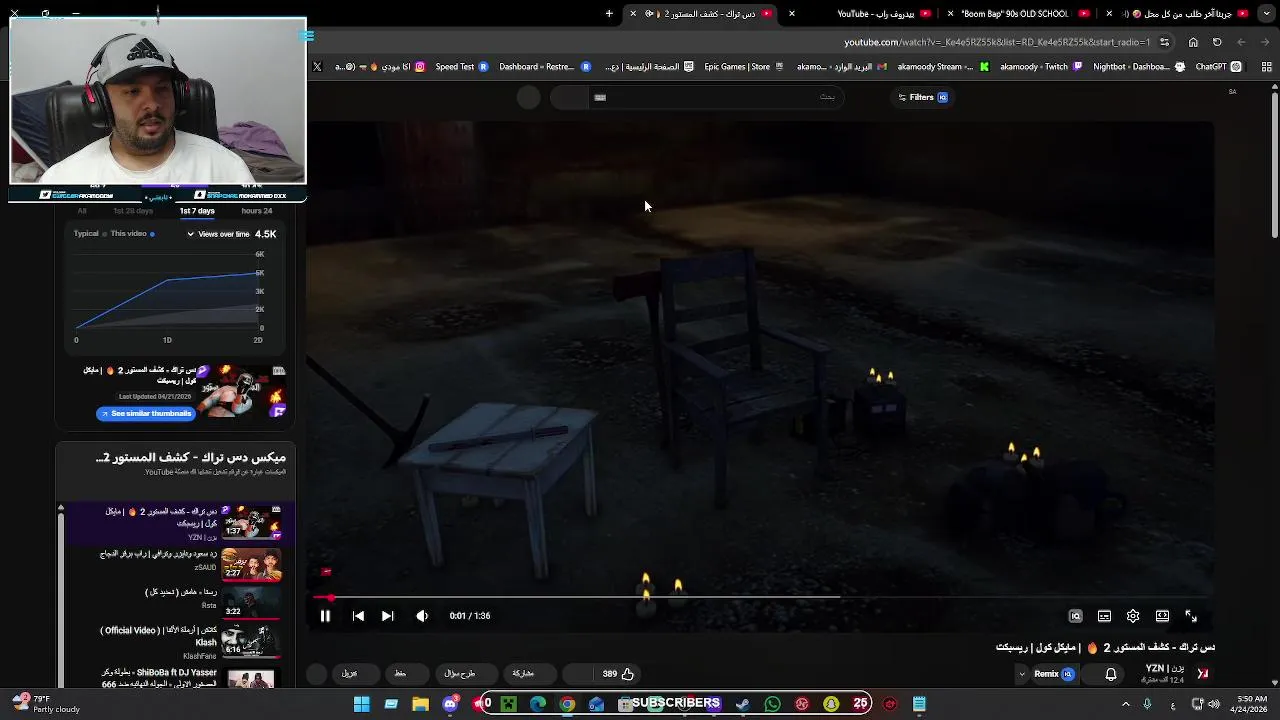
Task: Select the 'Last 7 days' tab
Action: point(197,211)
